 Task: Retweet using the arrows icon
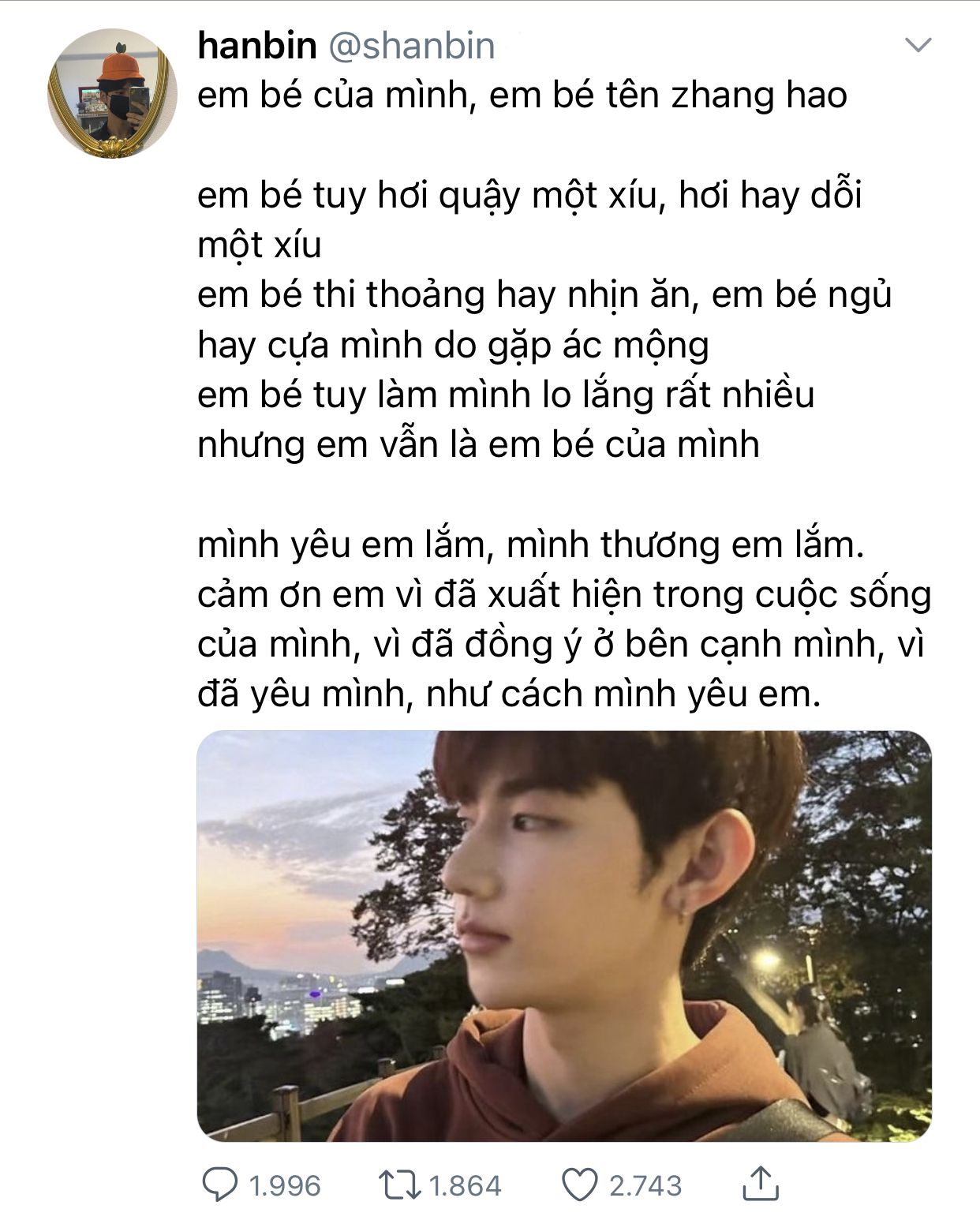tap(400, 1185)
